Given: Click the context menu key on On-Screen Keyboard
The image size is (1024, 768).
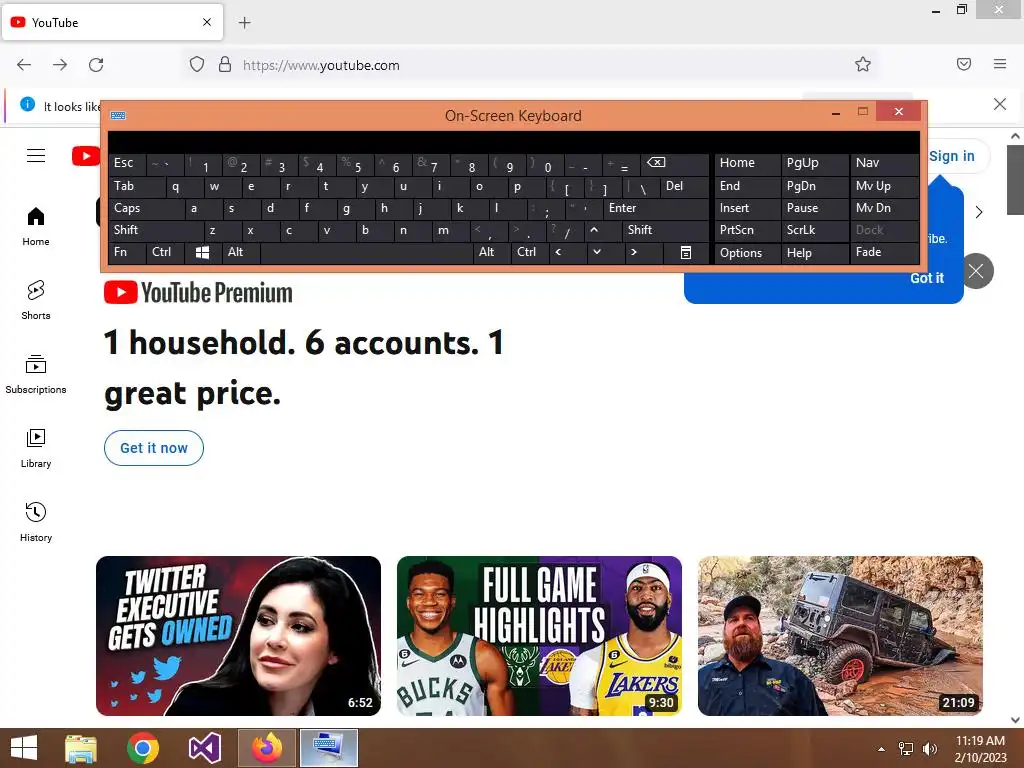Looking at the screenshot, I should pos(686,252).
